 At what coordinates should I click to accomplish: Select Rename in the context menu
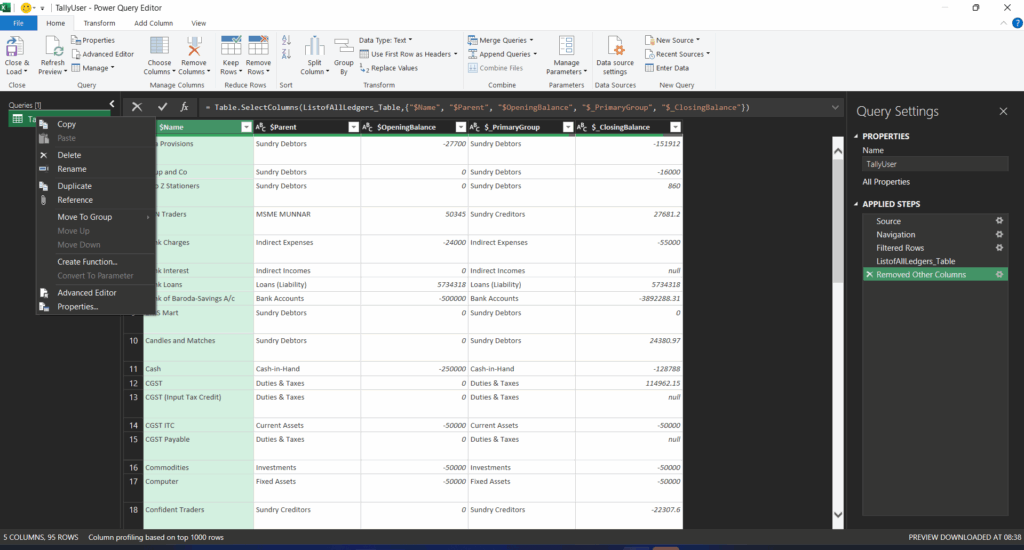tap(71, 169)
